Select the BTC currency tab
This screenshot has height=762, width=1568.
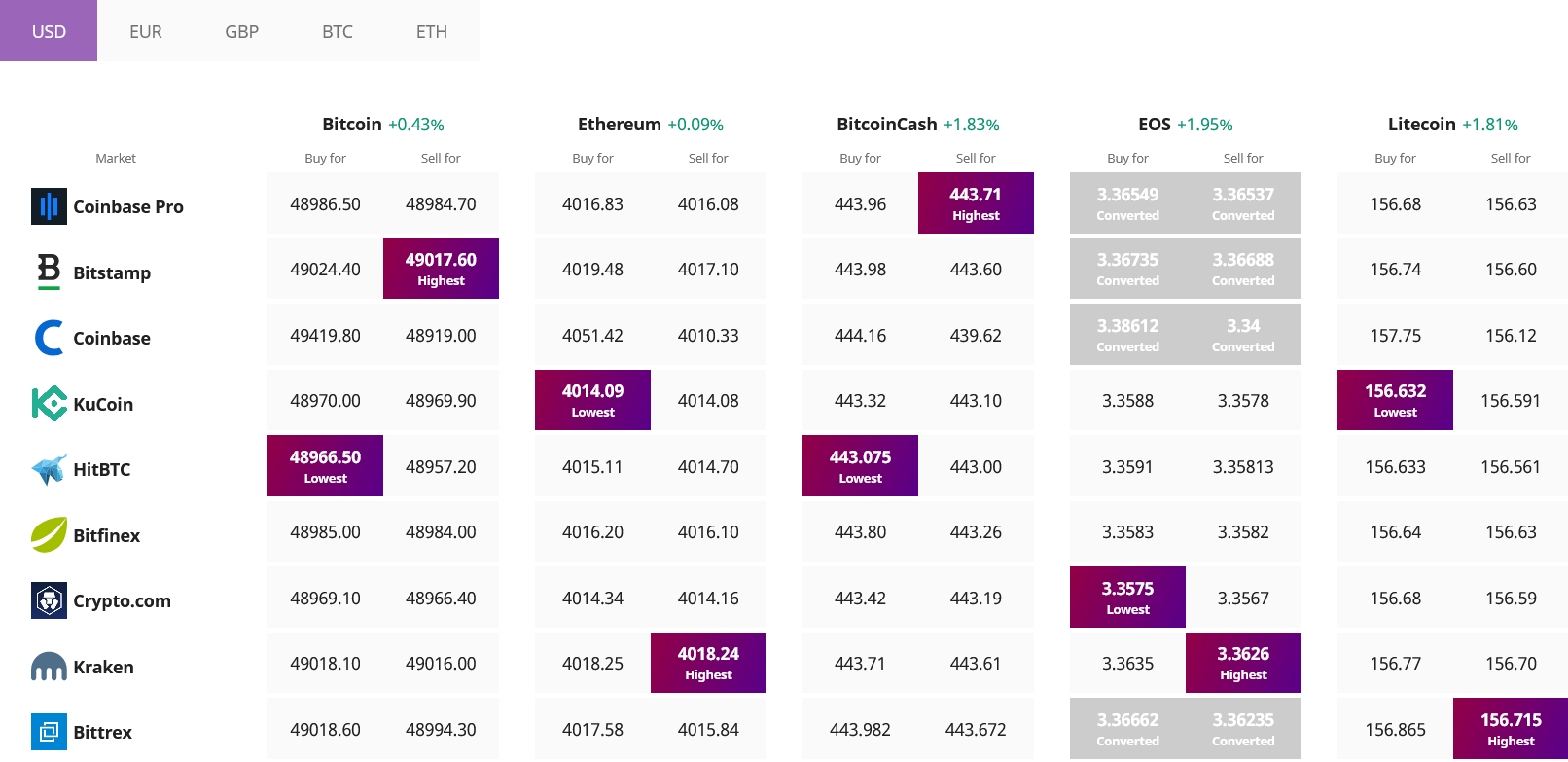click(338, 31)
